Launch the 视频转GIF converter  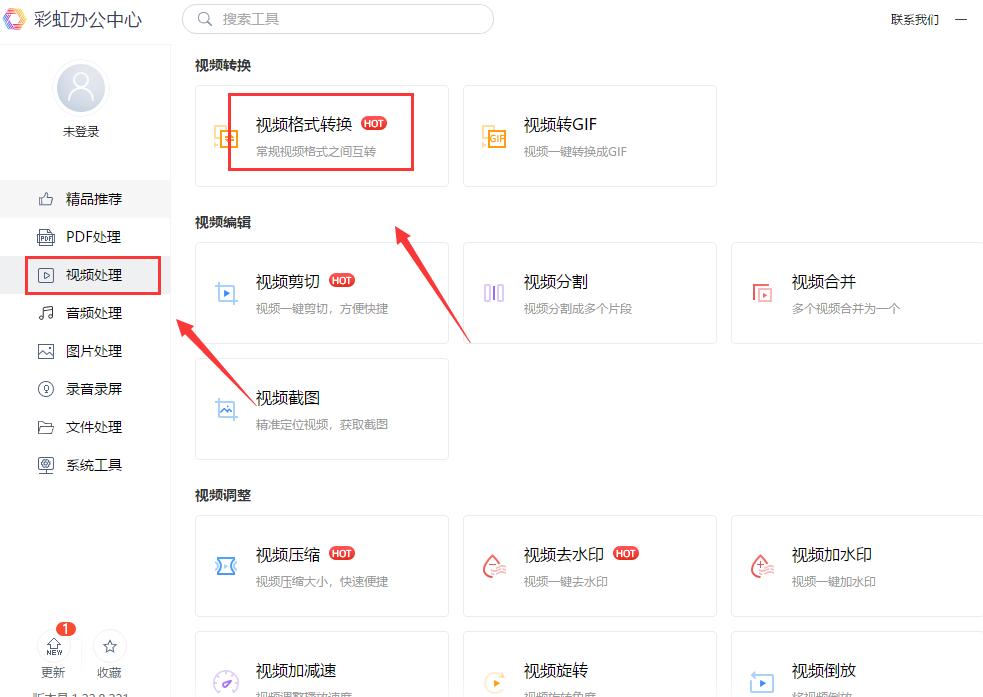(590, 136)
